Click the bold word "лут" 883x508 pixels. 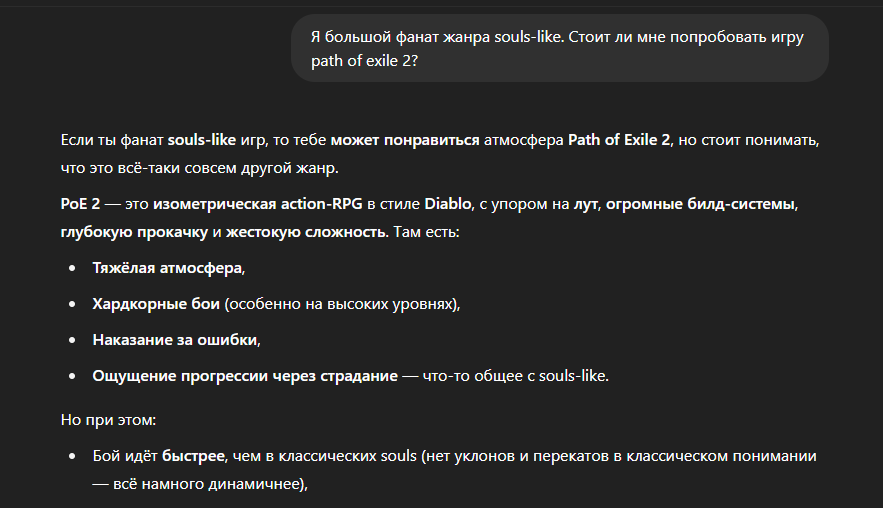click(x=585, y=204)
